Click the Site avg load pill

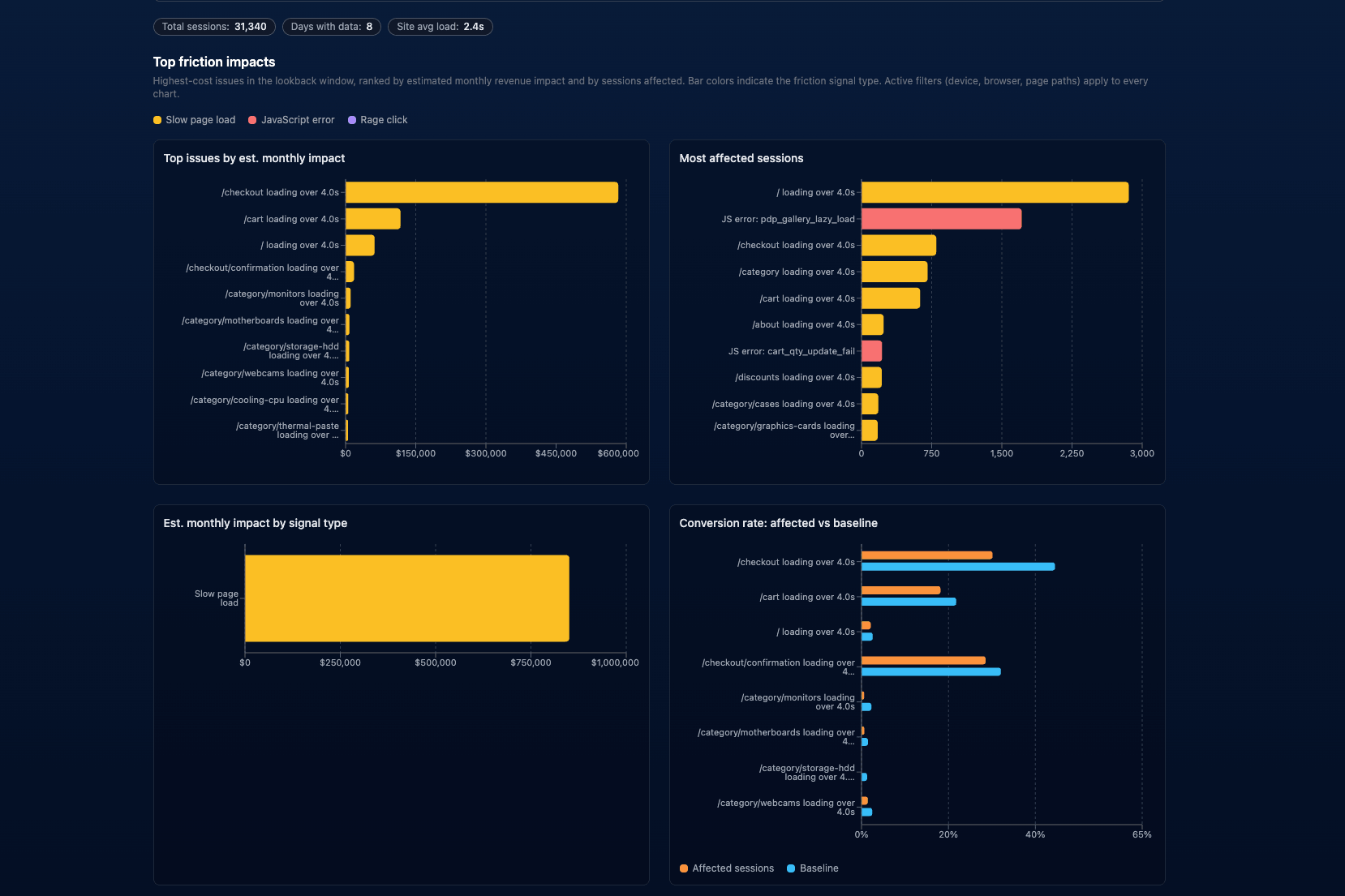click(440, 27)
